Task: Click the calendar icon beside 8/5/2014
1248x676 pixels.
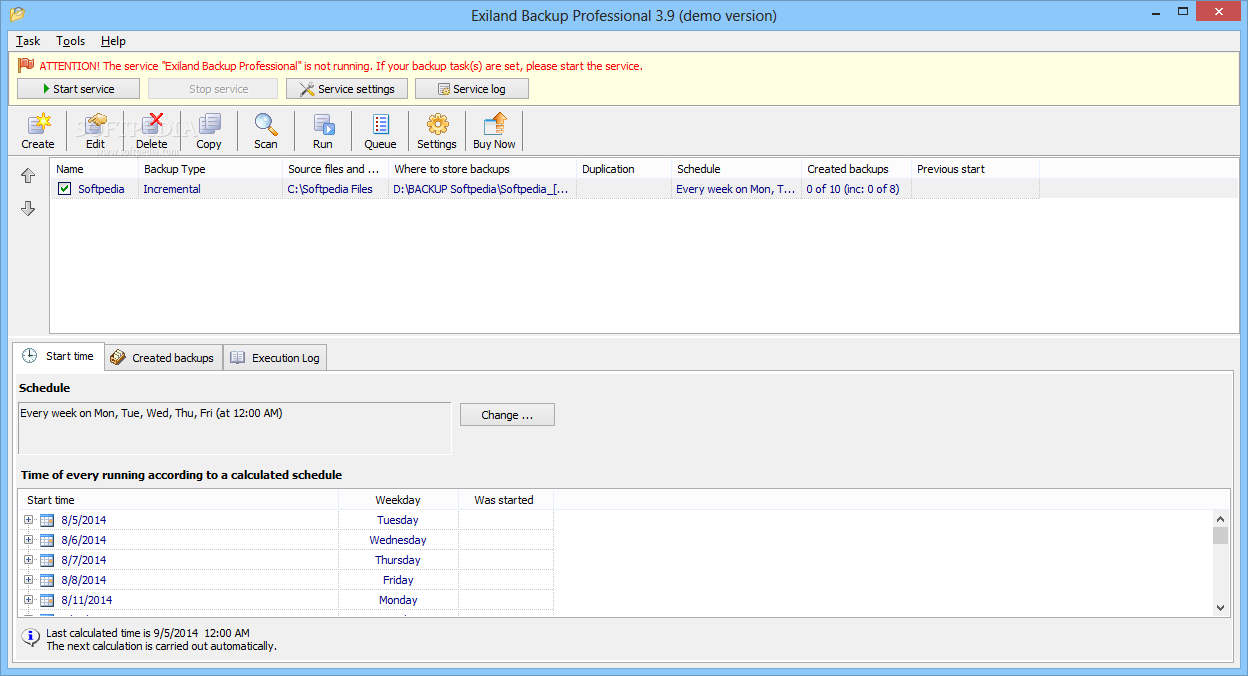Action: pos(47,520)
